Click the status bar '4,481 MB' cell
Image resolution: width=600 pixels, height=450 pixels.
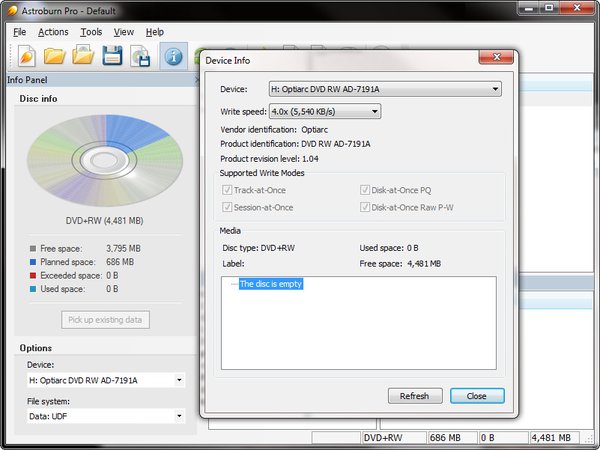pos(555,438)
